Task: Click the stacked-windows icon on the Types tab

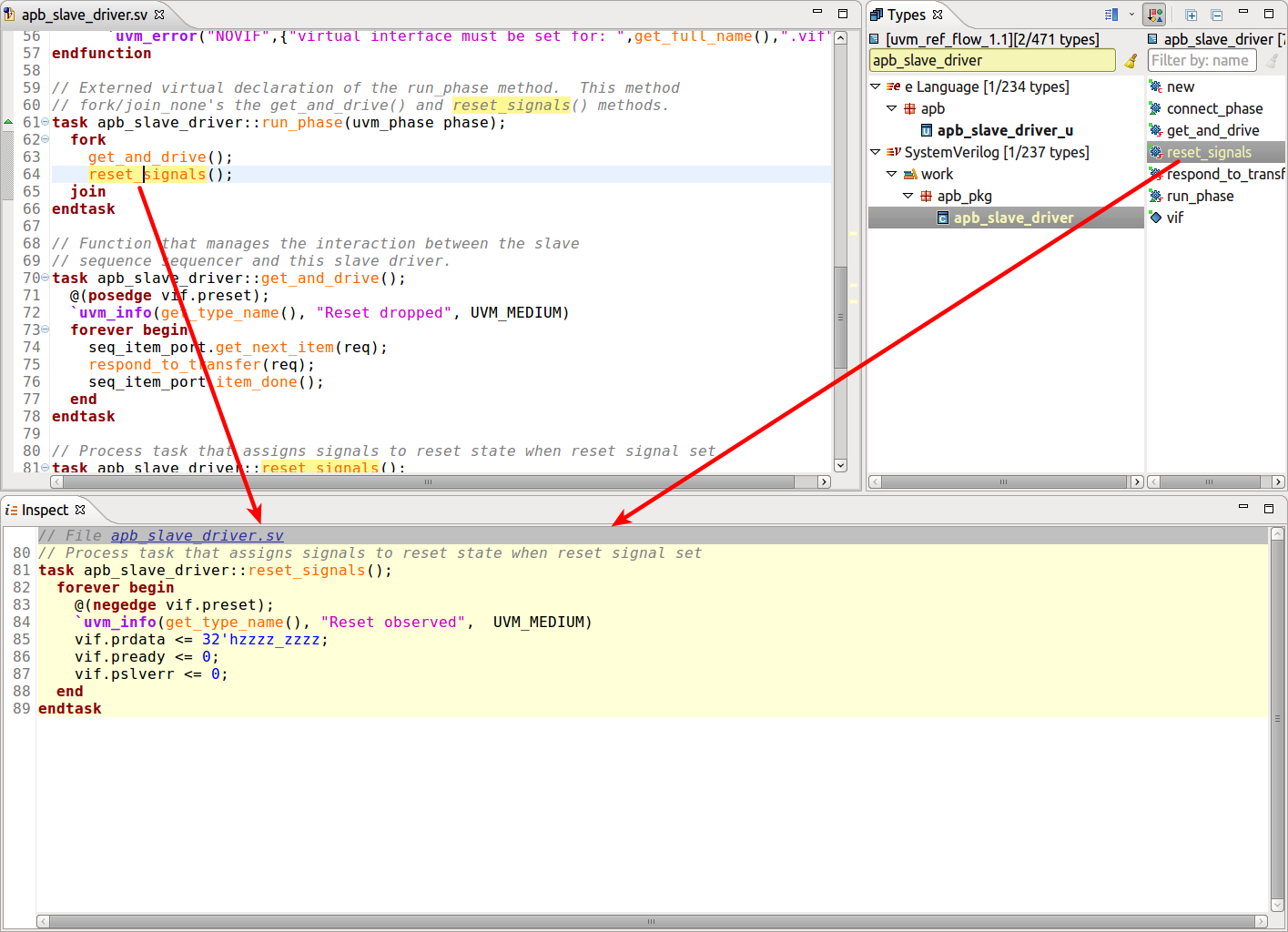Action: coord(877,14)
